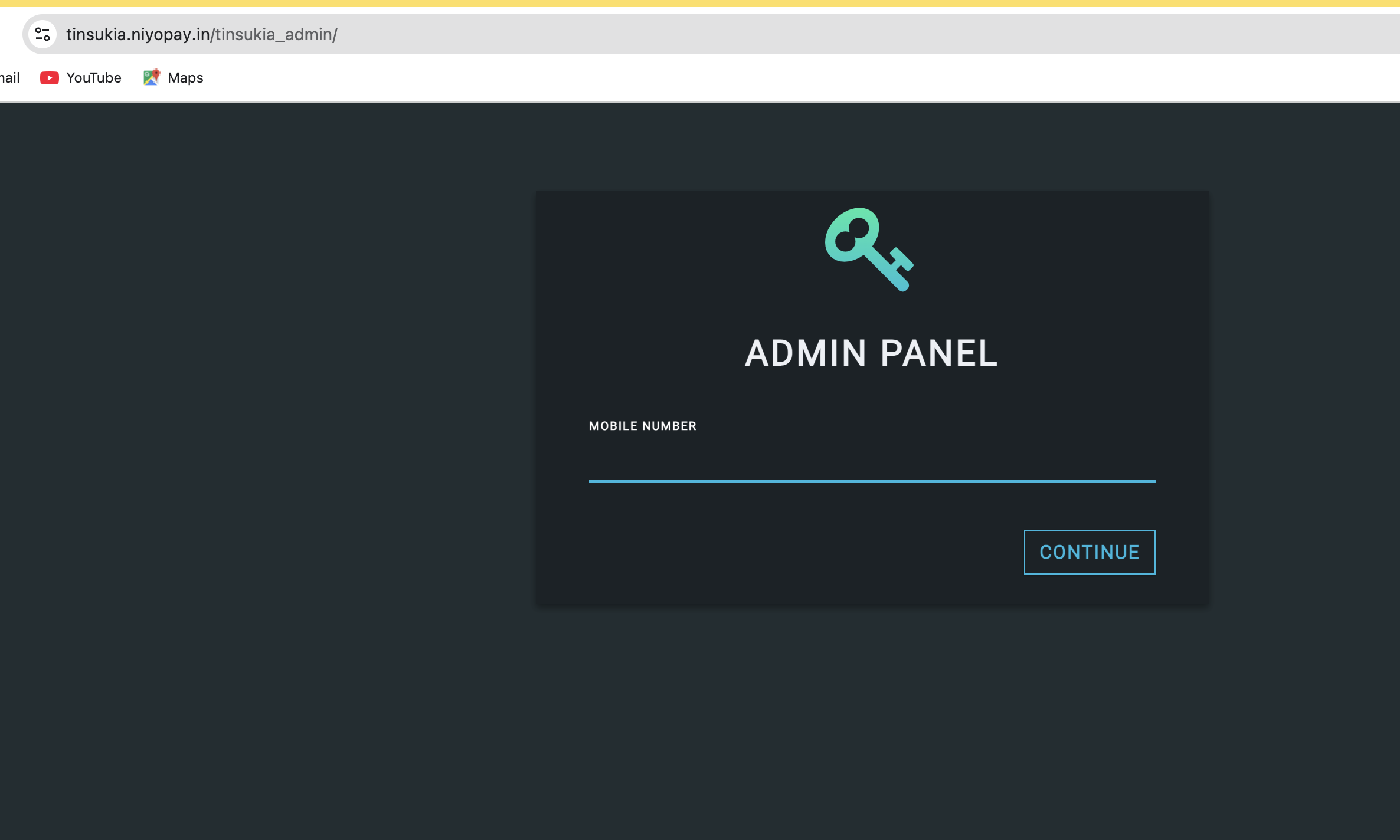1400x840 pixels.
Task: Open the partially visible mail bookmark
Action: click(x=9, y=78)
